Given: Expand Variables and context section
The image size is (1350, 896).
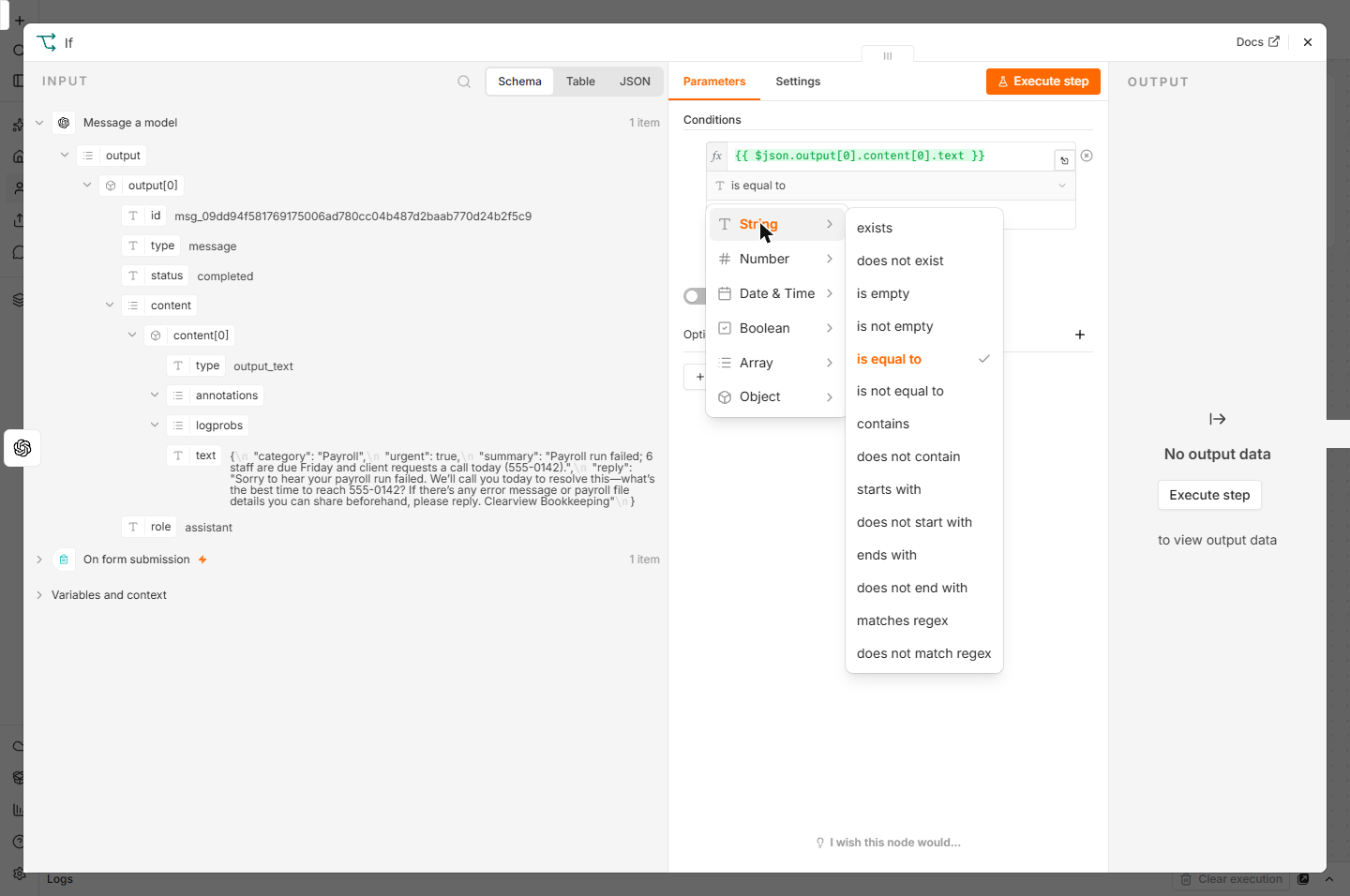Looking at the screenshot, I should [x=39, y=595].
